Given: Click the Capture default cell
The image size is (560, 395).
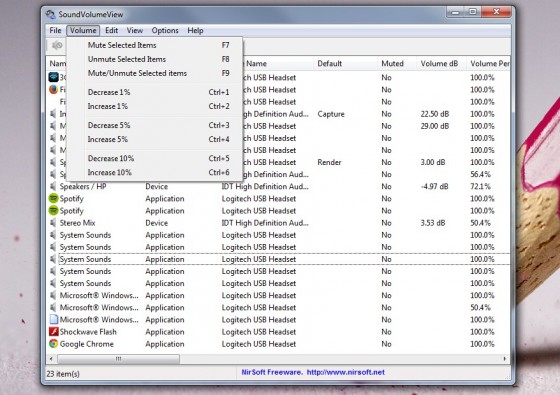Looking at the screenshot, I should click(x=331, y=114).
